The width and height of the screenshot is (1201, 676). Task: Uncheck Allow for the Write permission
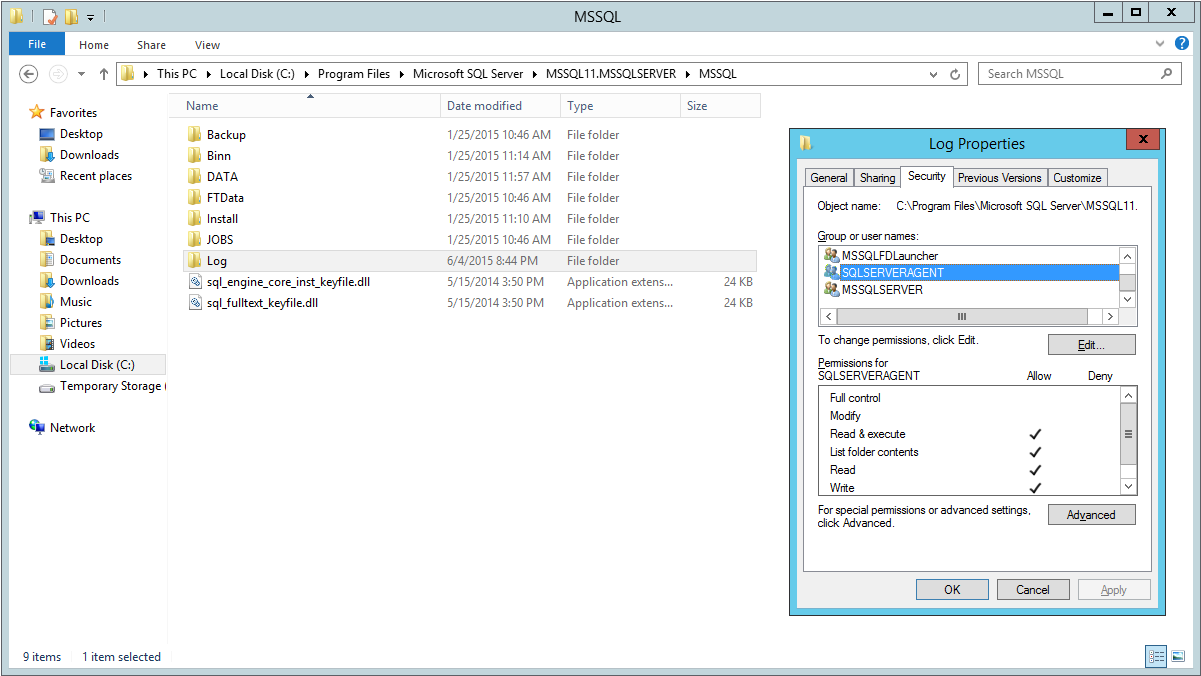(1036, 488)
